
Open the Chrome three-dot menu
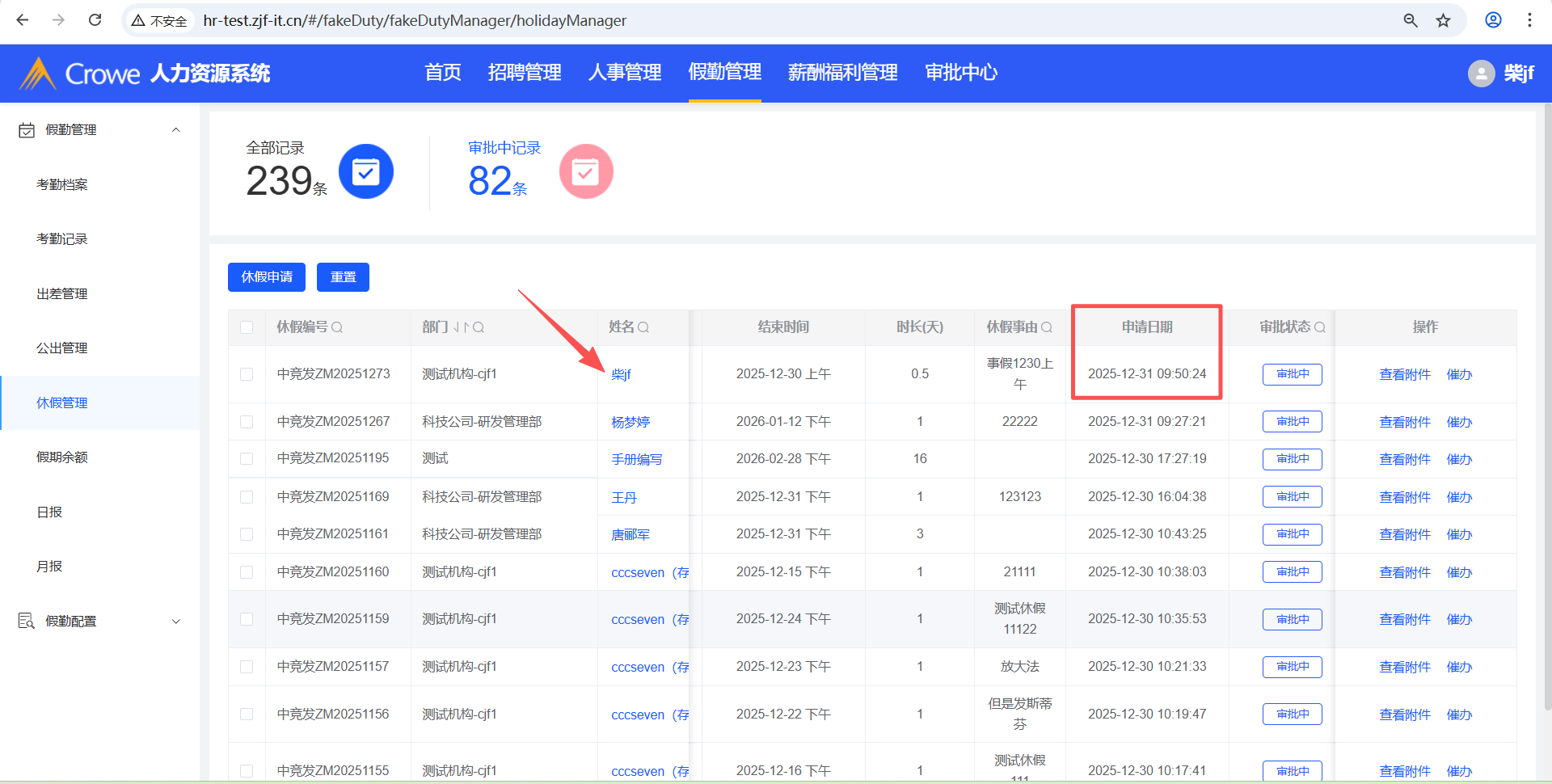point(1529,20)
